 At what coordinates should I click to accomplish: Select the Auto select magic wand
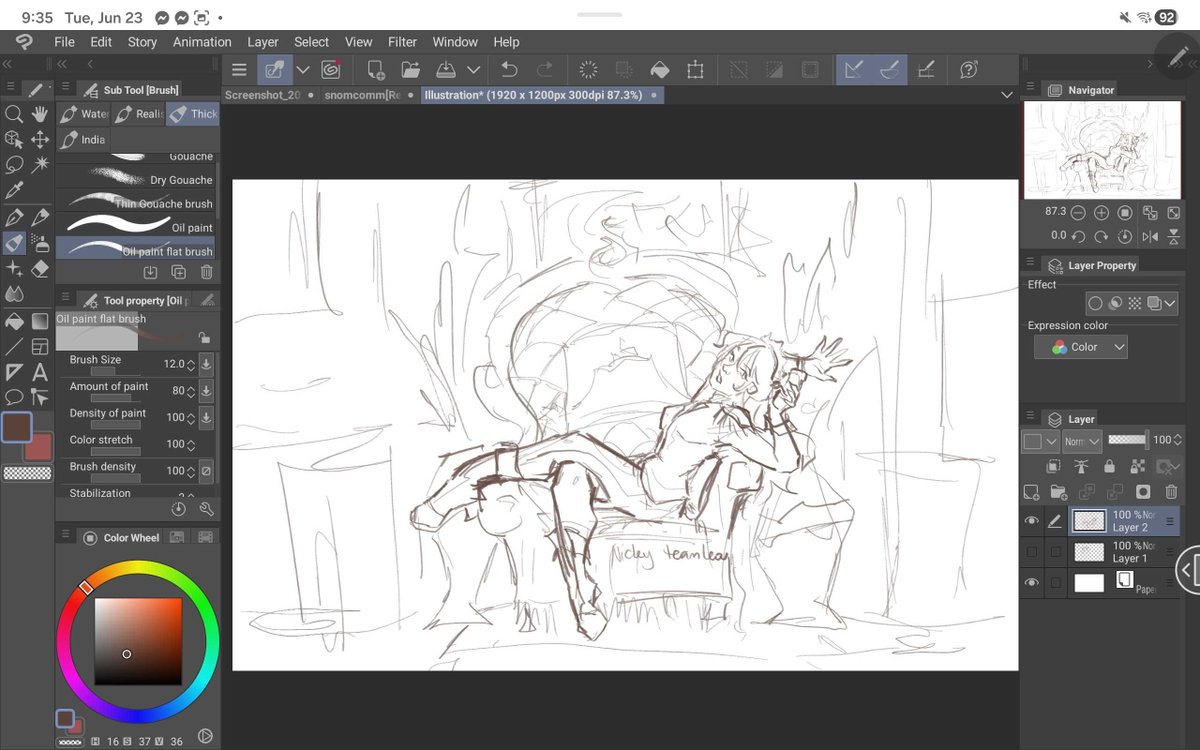(x=40, y=165)
